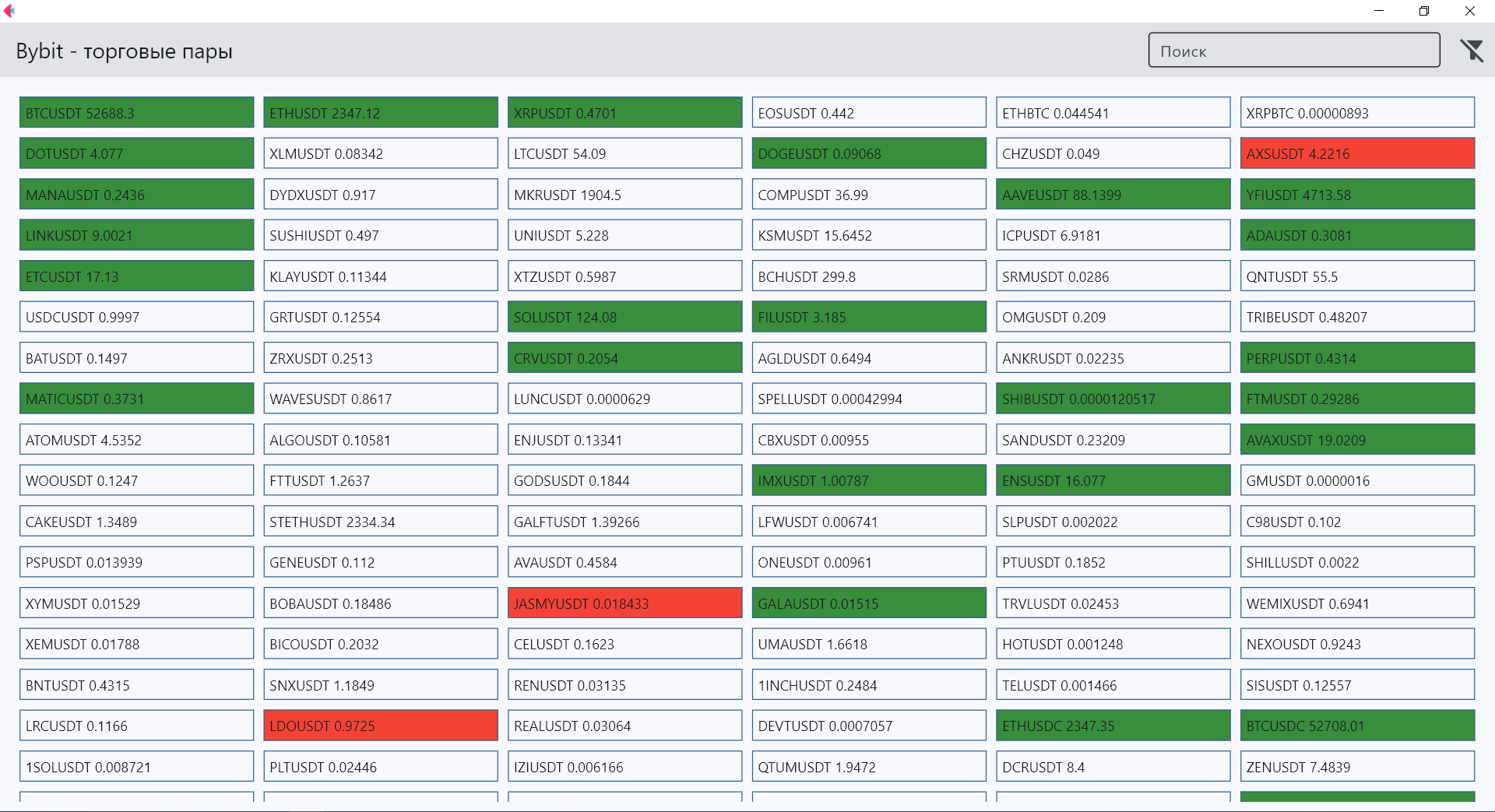Choose MANAUSDT 0.2436 tile
Image resolution: width=1495 pixels, height=812 pixels.
(136, 195)
